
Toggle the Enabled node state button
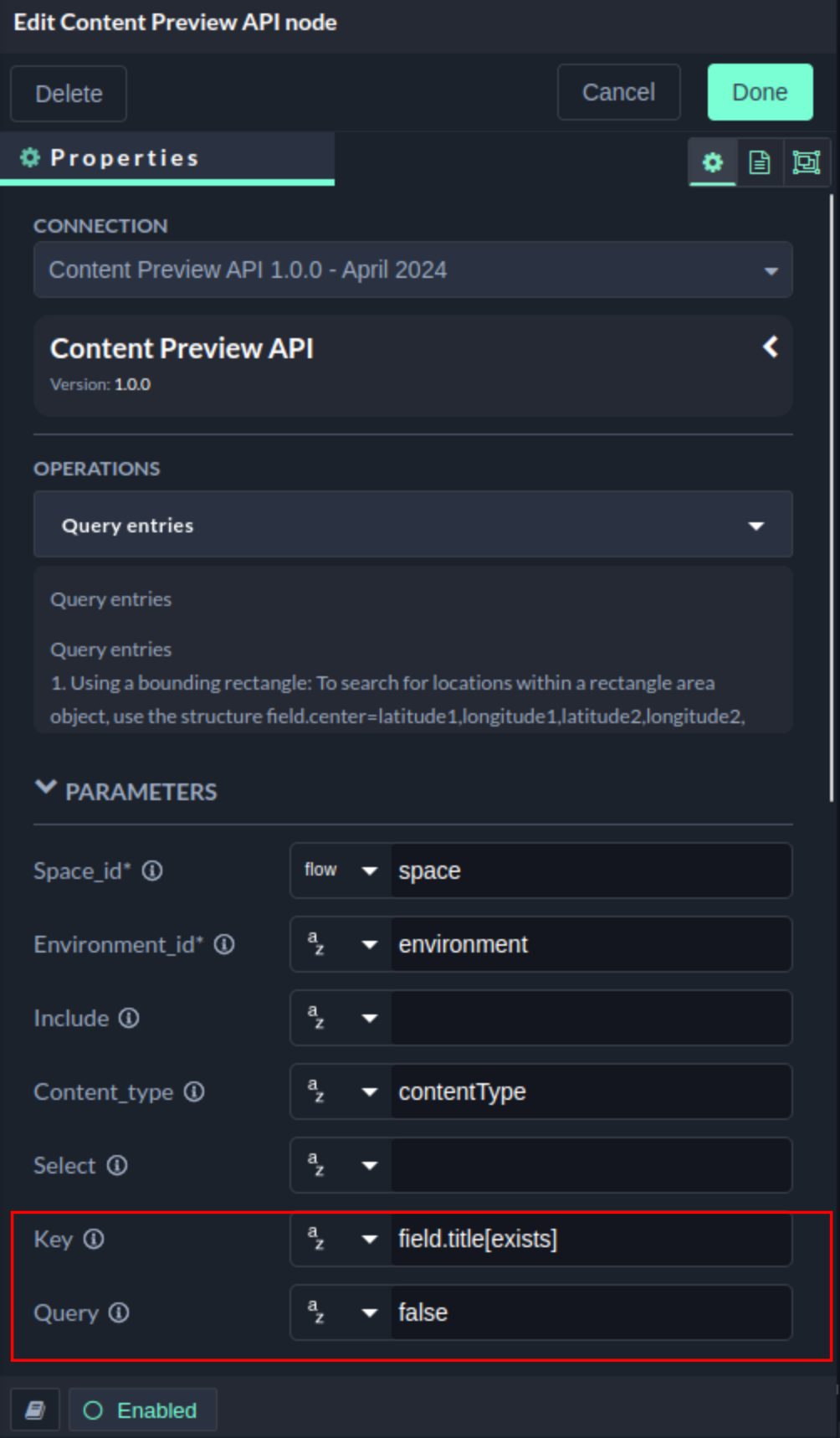(x=142, y=1410)
